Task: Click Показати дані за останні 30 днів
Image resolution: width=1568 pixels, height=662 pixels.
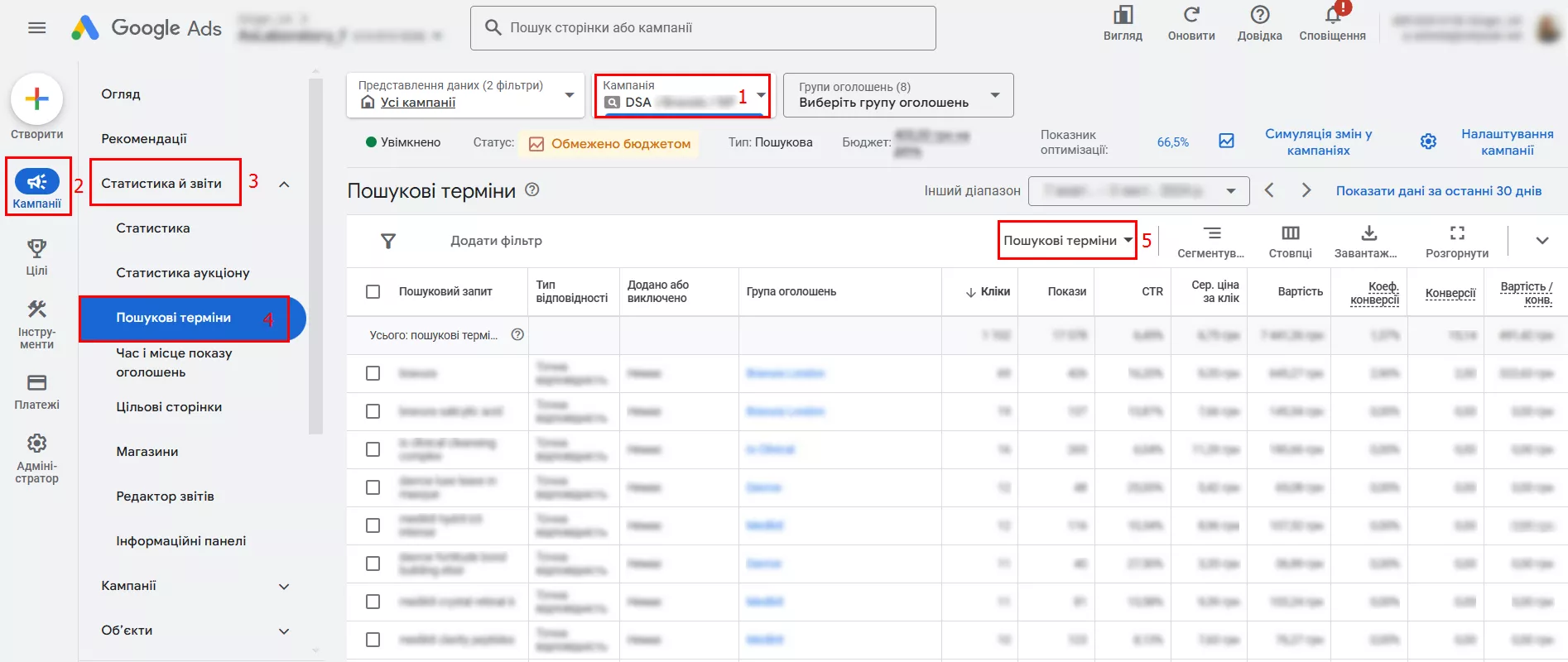Action: [x=1438, y=190]
